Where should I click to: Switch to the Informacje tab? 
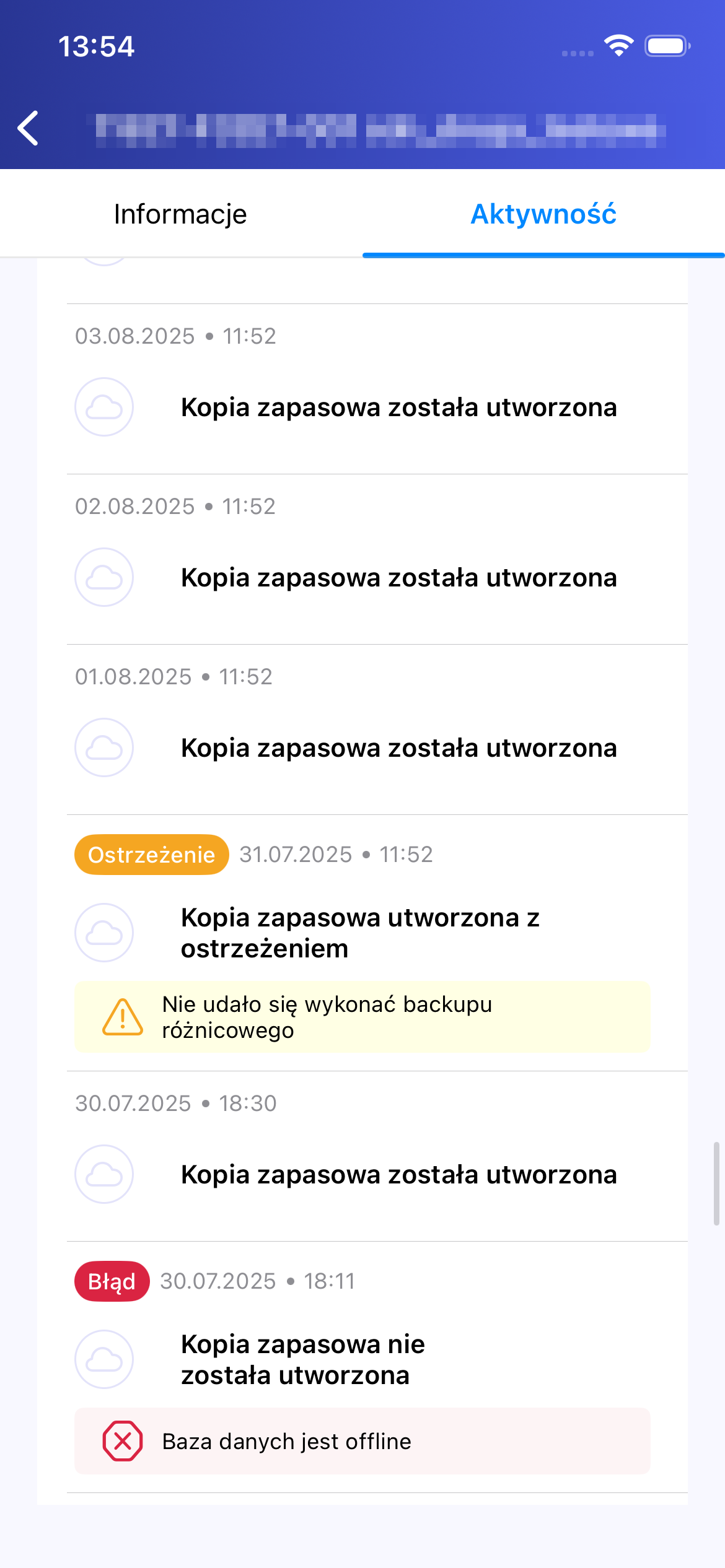click(180, 214)
